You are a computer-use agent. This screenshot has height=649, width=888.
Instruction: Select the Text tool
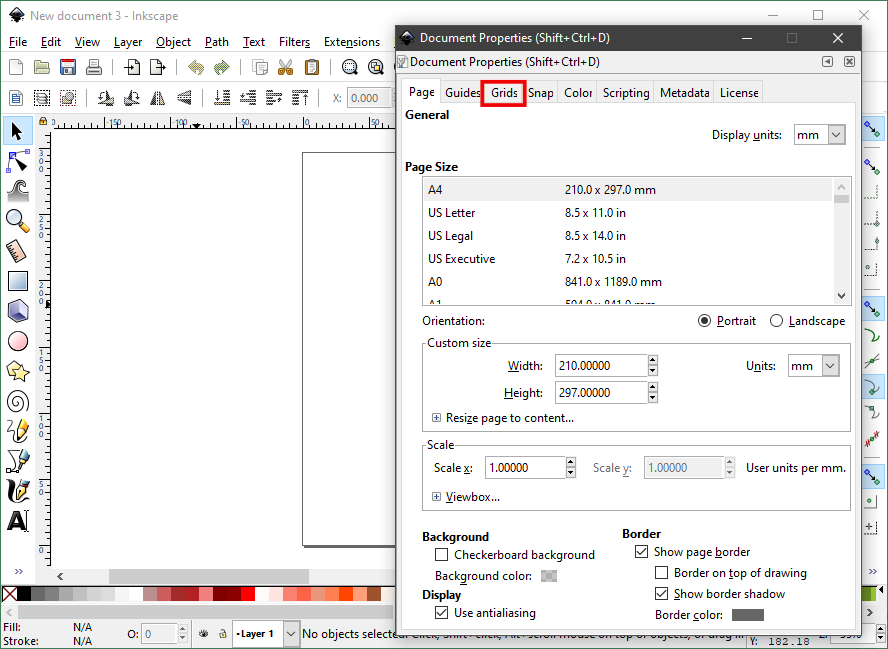point(18,521)
